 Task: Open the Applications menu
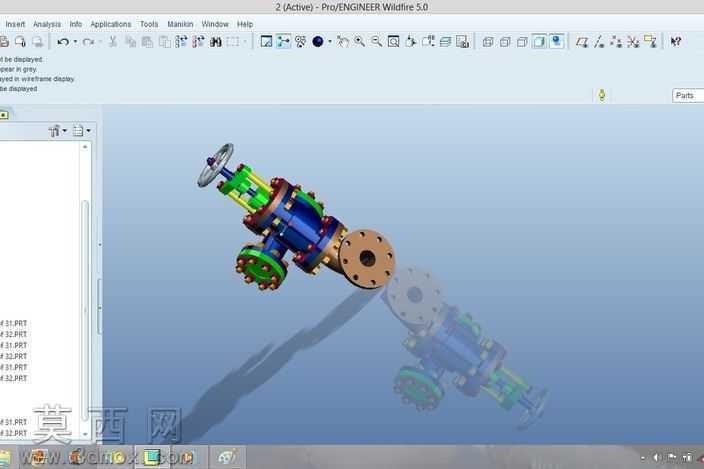click(111, 24)
